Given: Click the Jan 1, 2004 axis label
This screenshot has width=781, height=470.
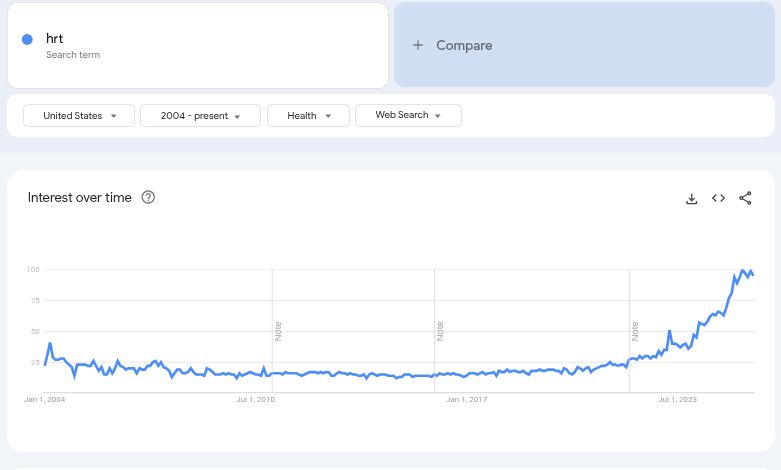Looking at the screenshot, I should tap(45, 399).
